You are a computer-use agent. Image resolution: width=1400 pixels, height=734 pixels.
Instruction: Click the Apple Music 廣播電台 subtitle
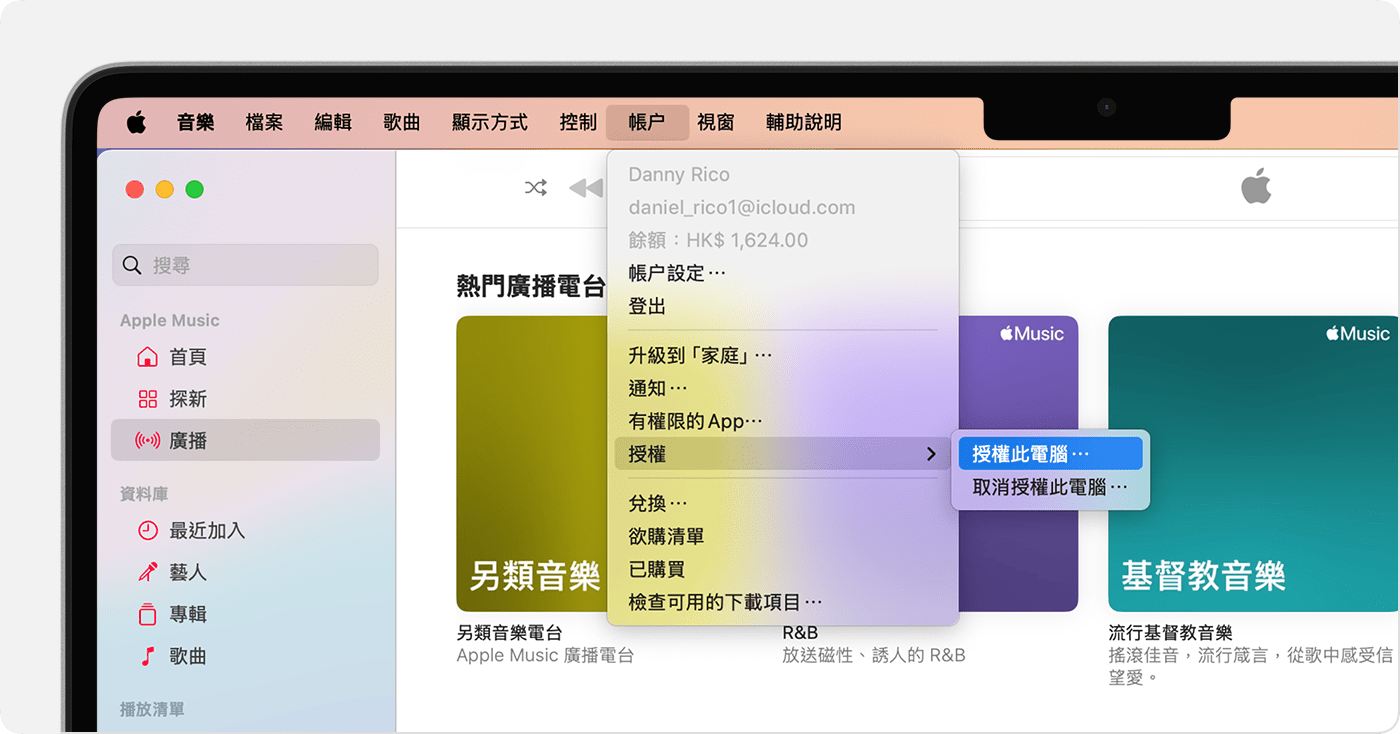tap(545, 656)
